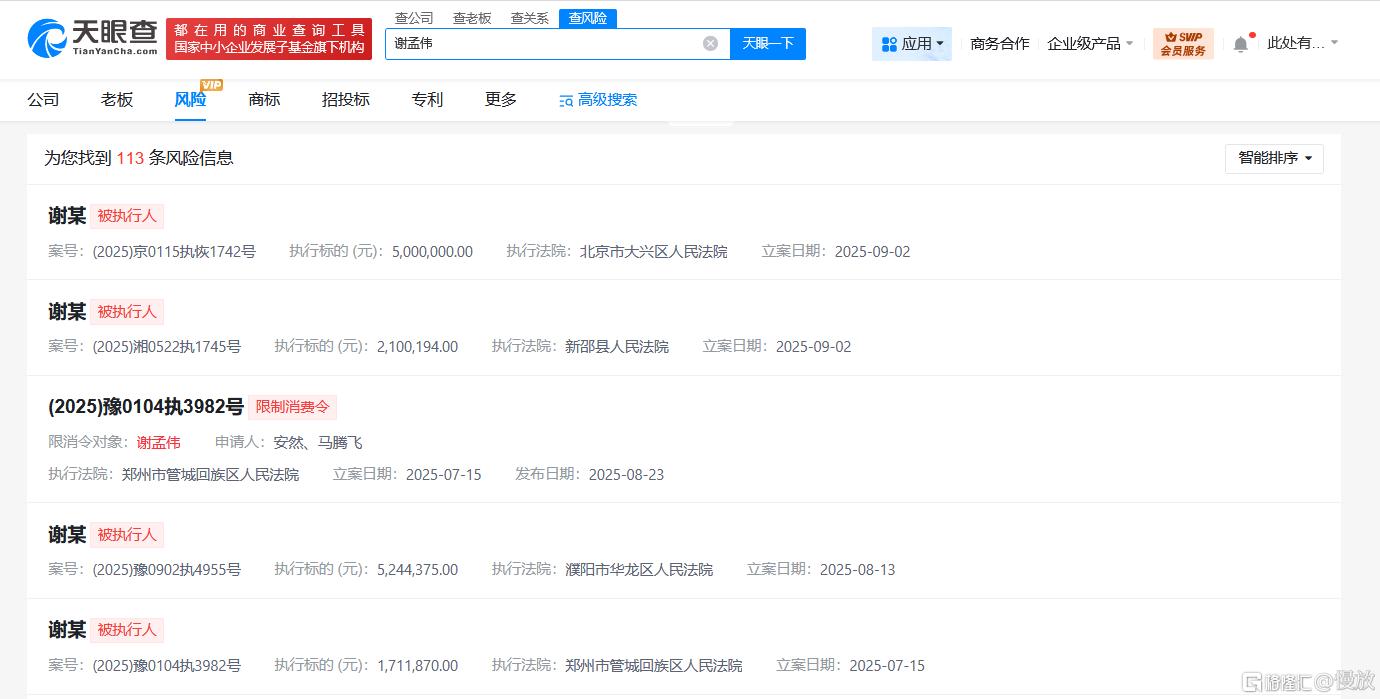Switch to the 查老板 search tab
Screen dimensions: 1380x699
[x=472, y=18]
